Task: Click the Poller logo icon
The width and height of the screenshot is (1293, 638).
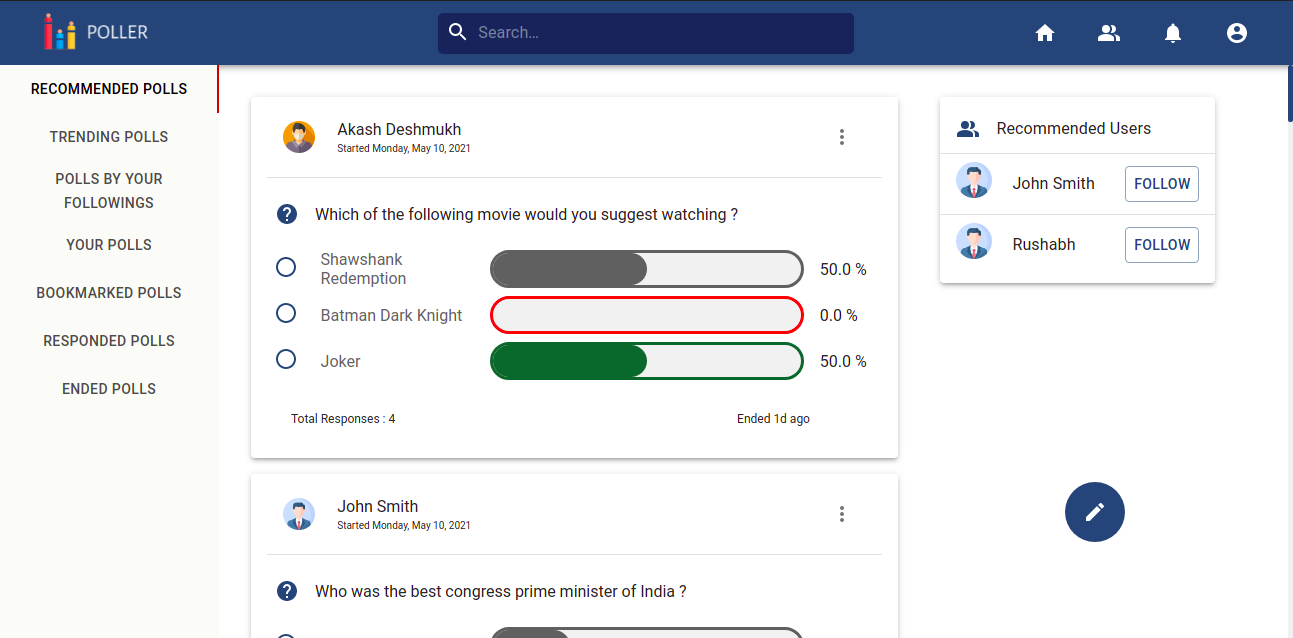Action: pos(60,32)
